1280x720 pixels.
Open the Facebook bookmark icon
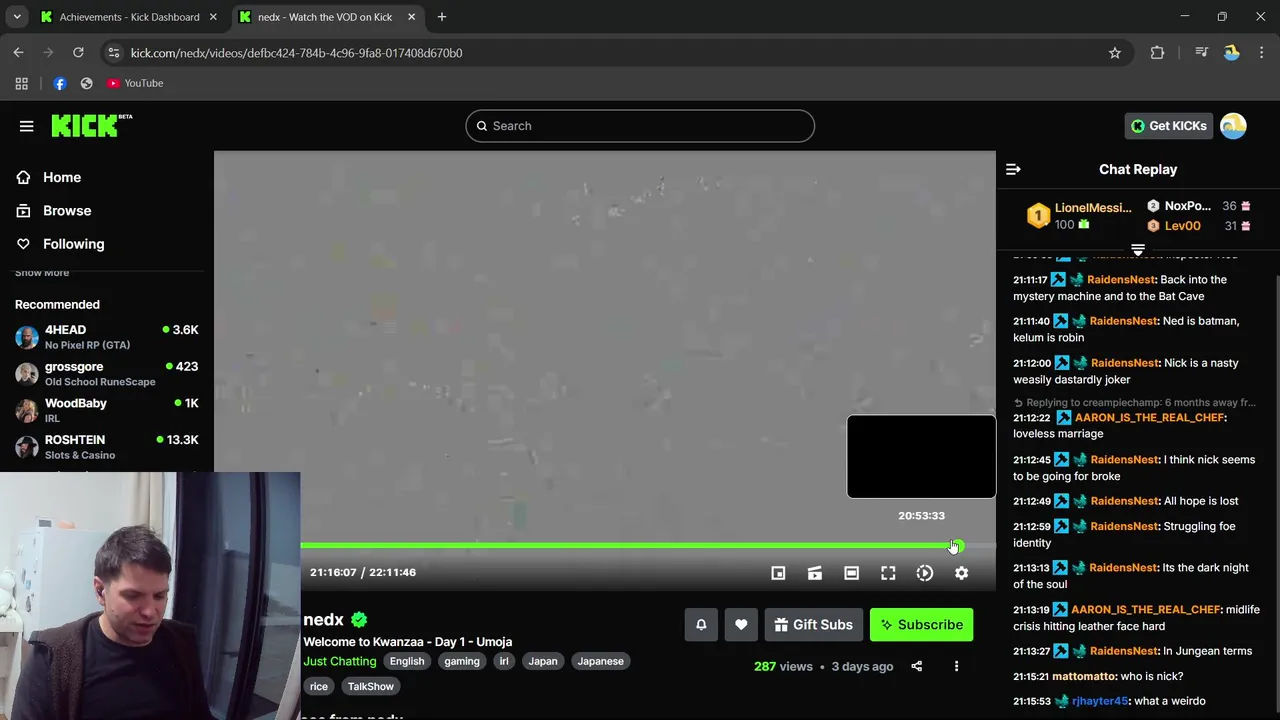point(59,83)
